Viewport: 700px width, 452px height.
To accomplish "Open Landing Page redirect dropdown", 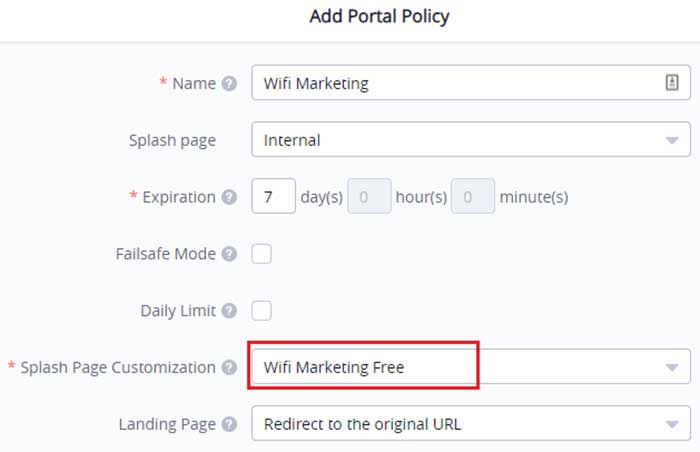I will click(471, 423).
